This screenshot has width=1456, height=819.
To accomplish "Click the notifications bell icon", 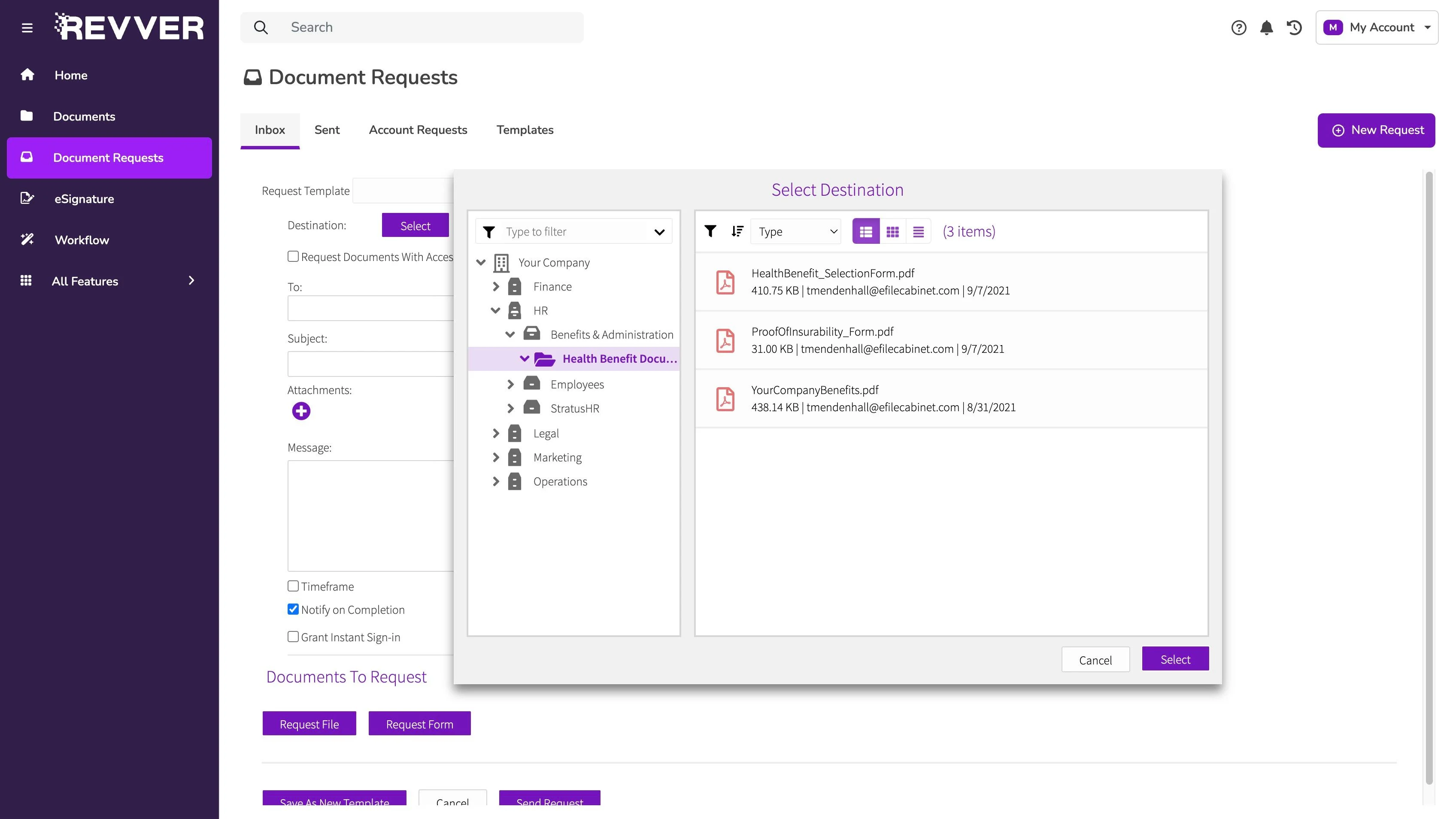I will tap(1266, 28).
